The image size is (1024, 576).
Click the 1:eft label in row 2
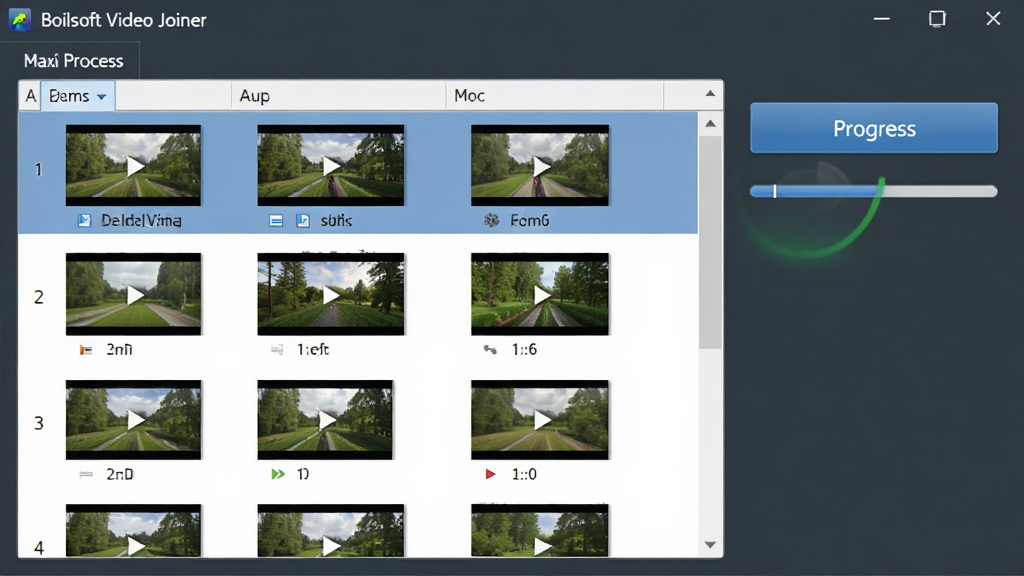click(313, 350)
